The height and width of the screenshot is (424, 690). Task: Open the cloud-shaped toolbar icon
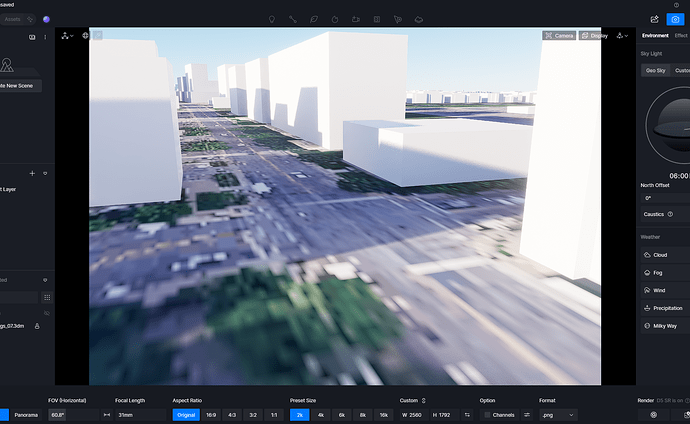419,19
